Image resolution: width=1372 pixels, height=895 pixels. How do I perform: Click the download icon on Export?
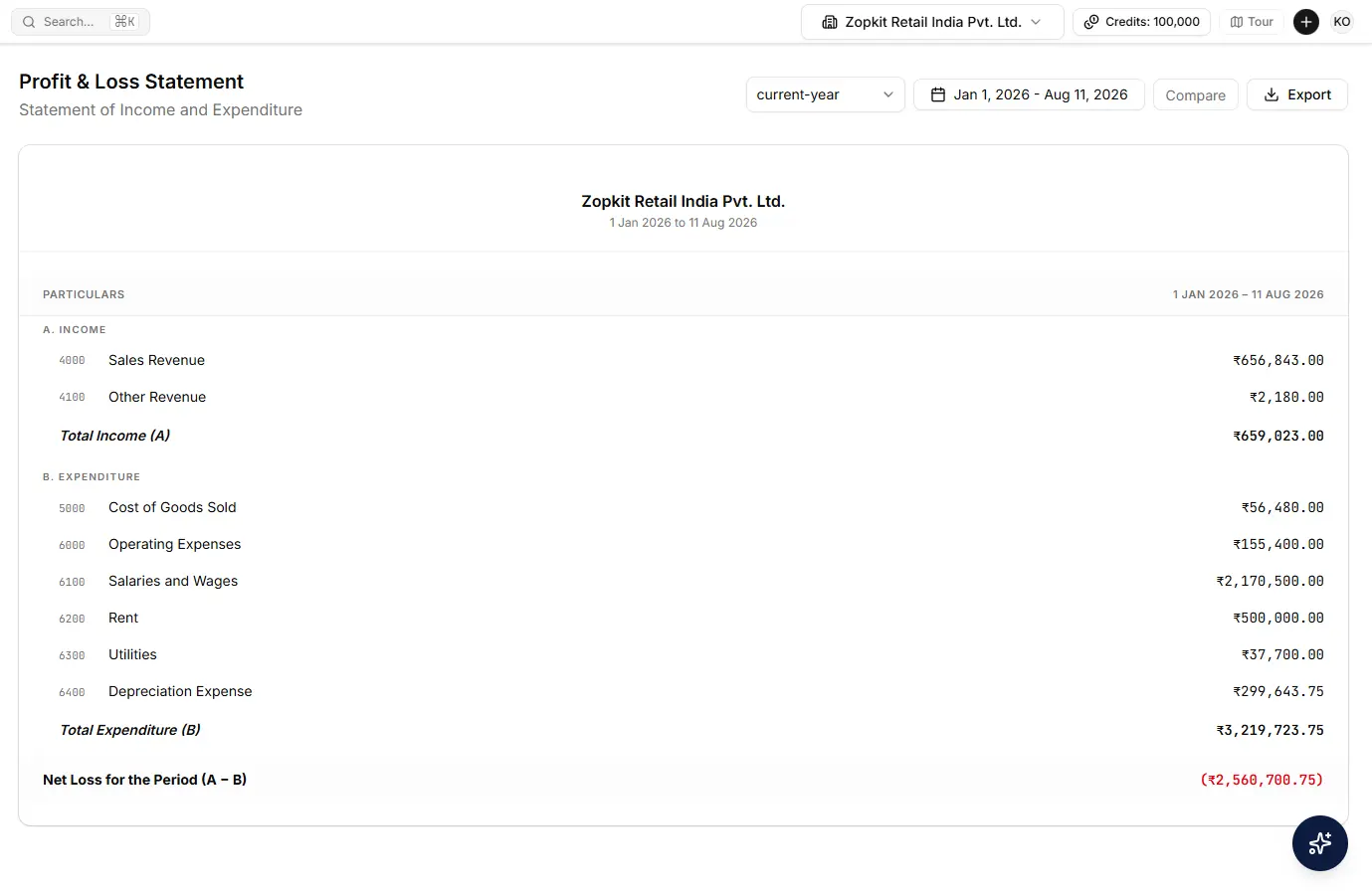pos(1272,94)
